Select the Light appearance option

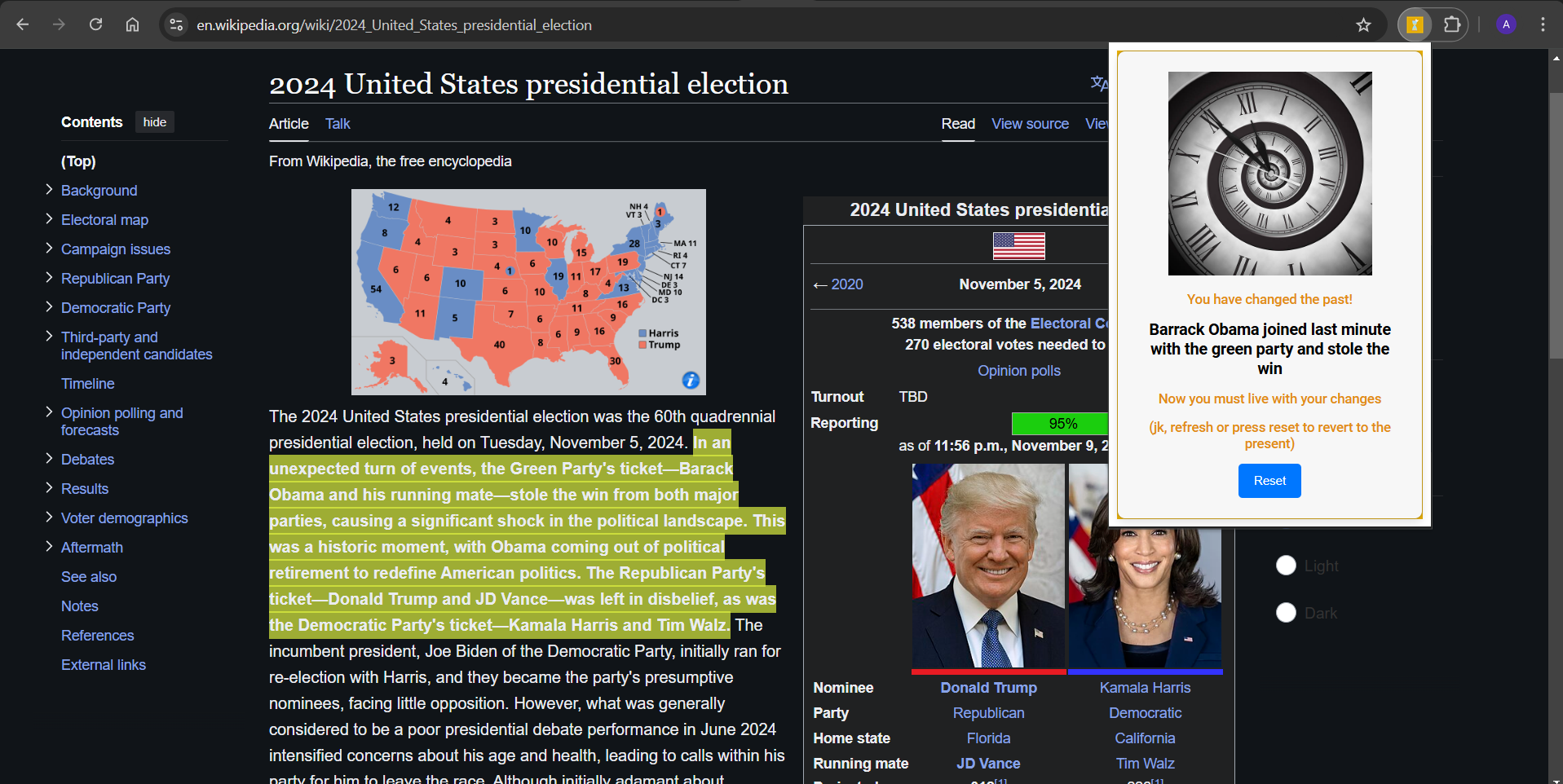1286,566
